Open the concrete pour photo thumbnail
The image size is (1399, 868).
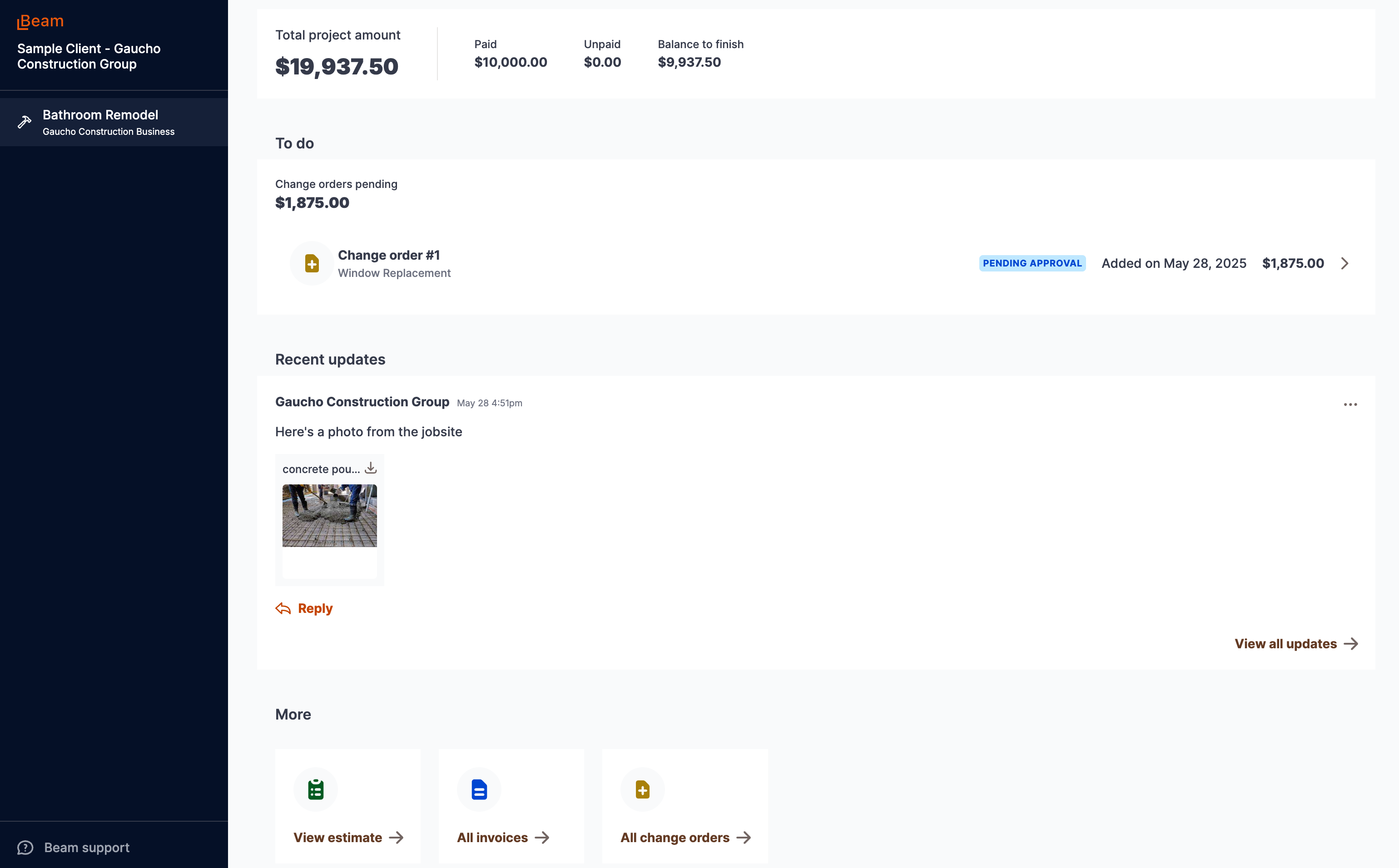click(x=330, y=516)
